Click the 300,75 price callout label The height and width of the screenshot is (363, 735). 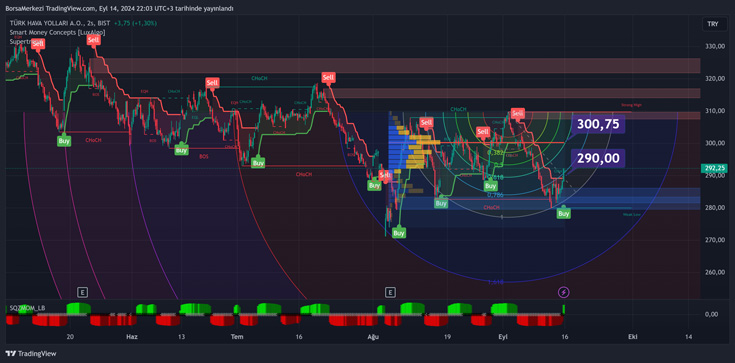click(x=598, y=124)
